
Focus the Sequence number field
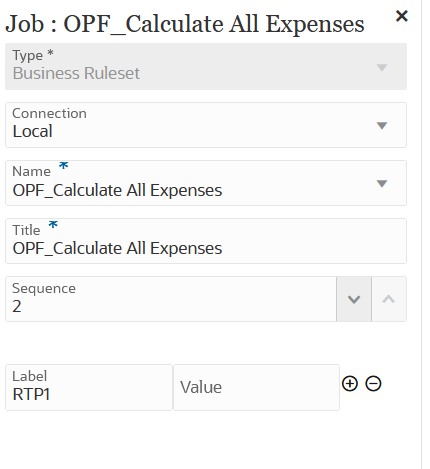point(171,299)
